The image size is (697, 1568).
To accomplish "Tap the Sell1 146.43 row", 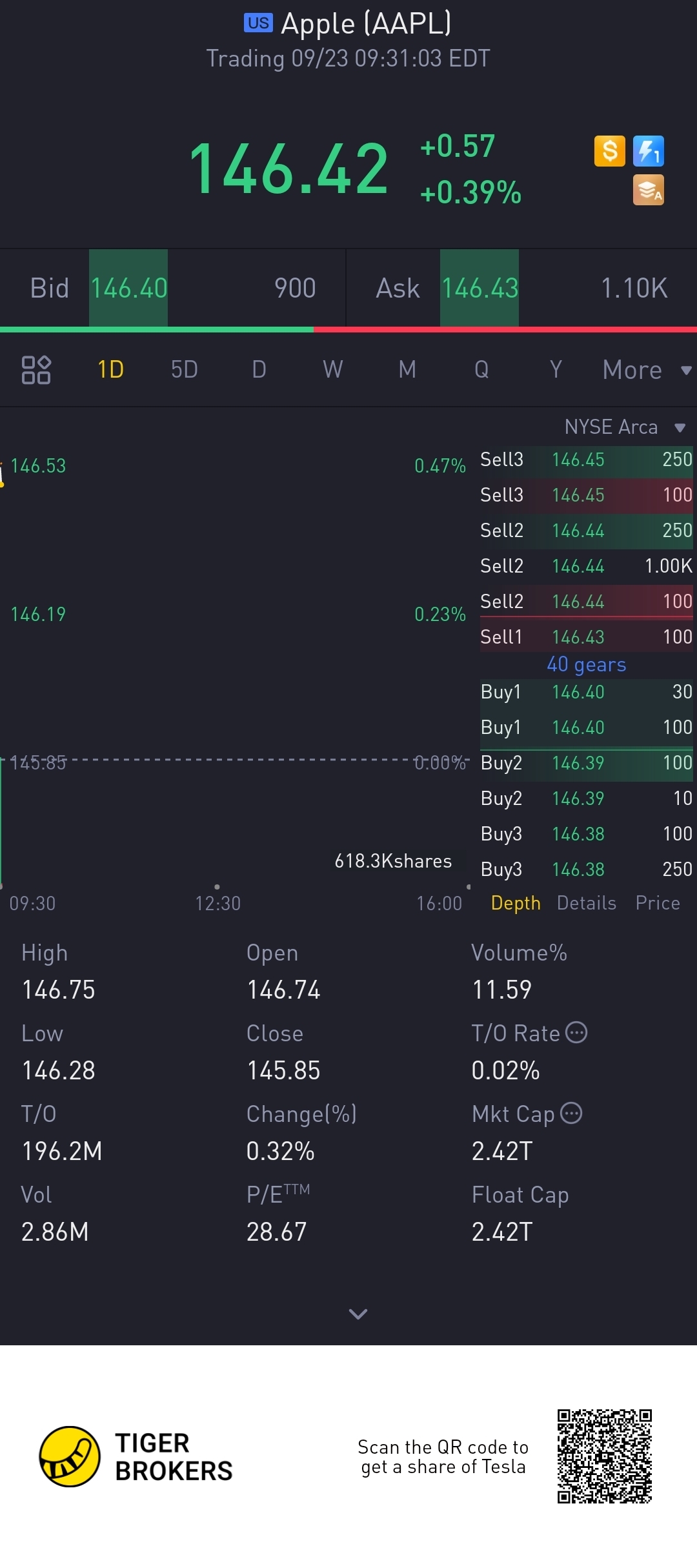I will point(586,637).
